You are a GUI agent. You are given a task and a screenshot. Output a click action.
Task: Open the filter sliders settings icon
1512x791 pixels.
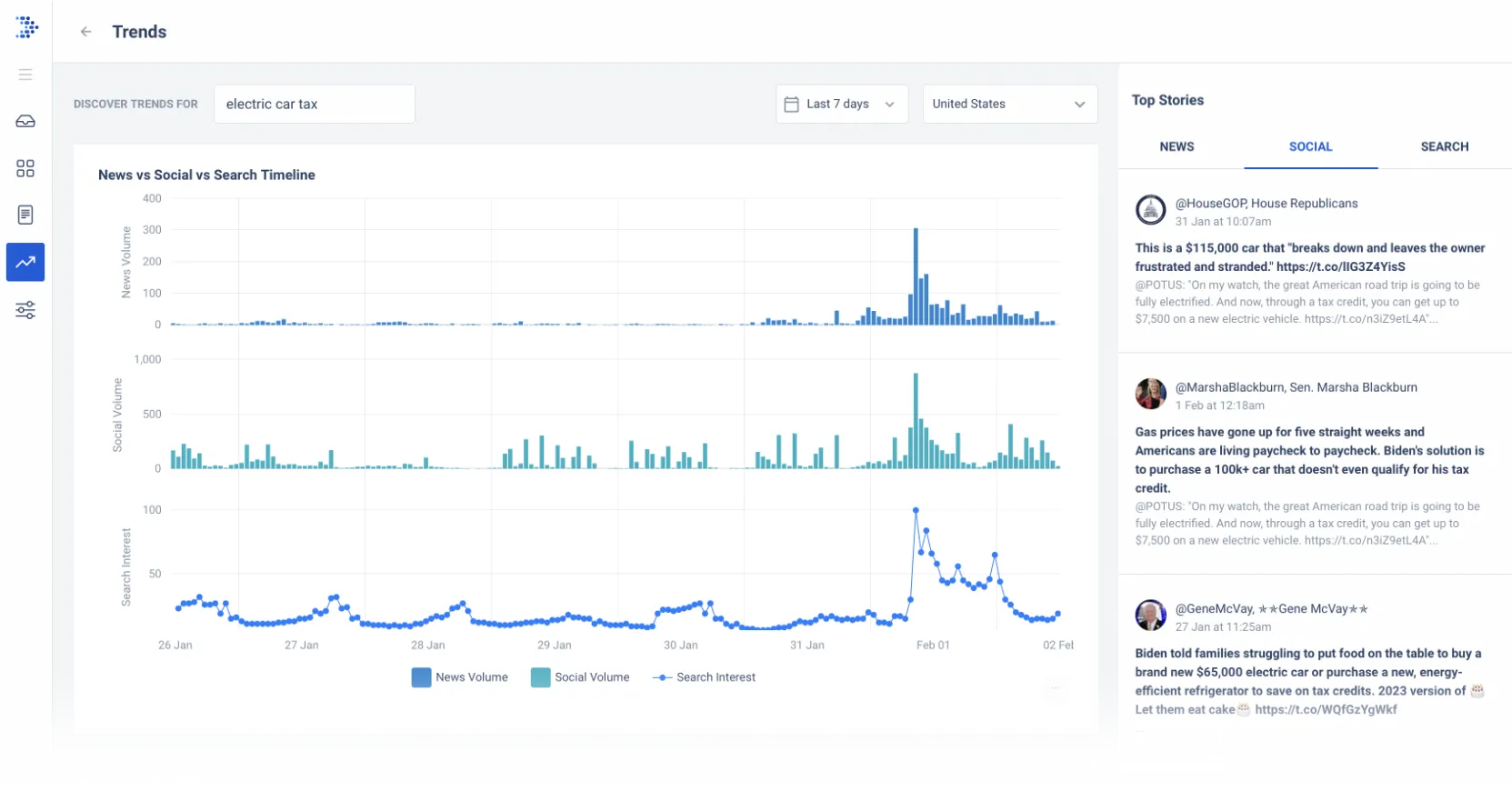tap(25, 310)
